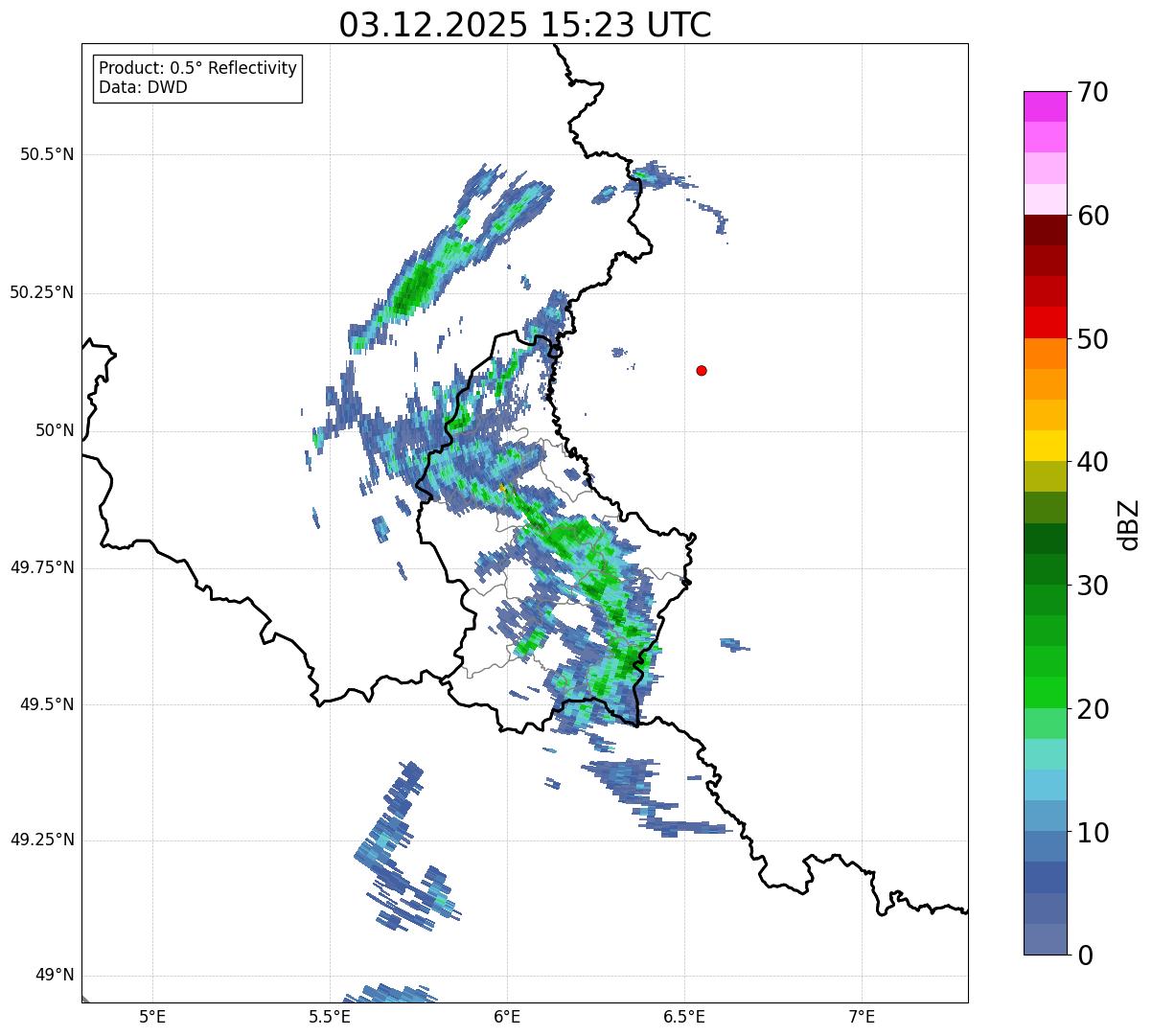Click the colorbar tick label '60'
Screen dimensions: 1152x1036
(x=1093, y=216)
